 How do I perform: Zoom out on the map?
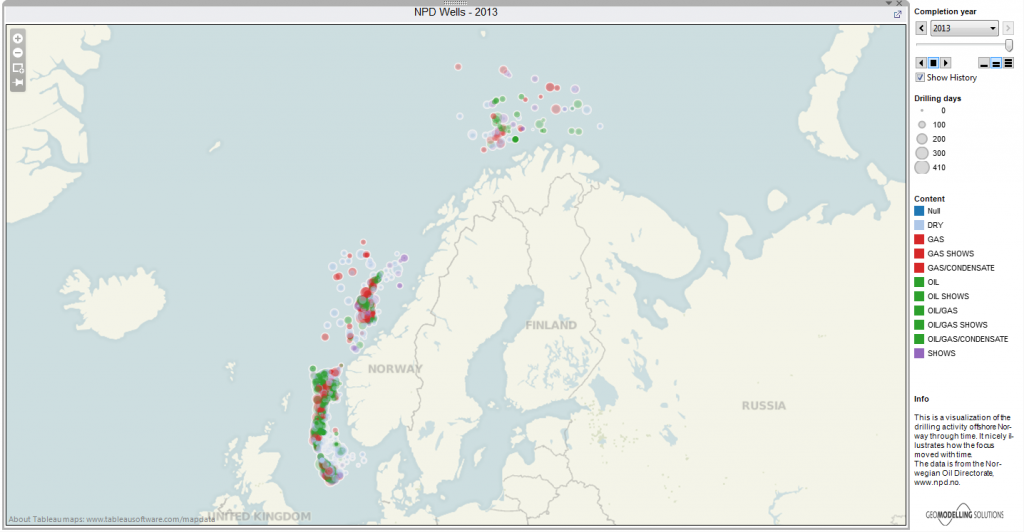coord(18,52)
